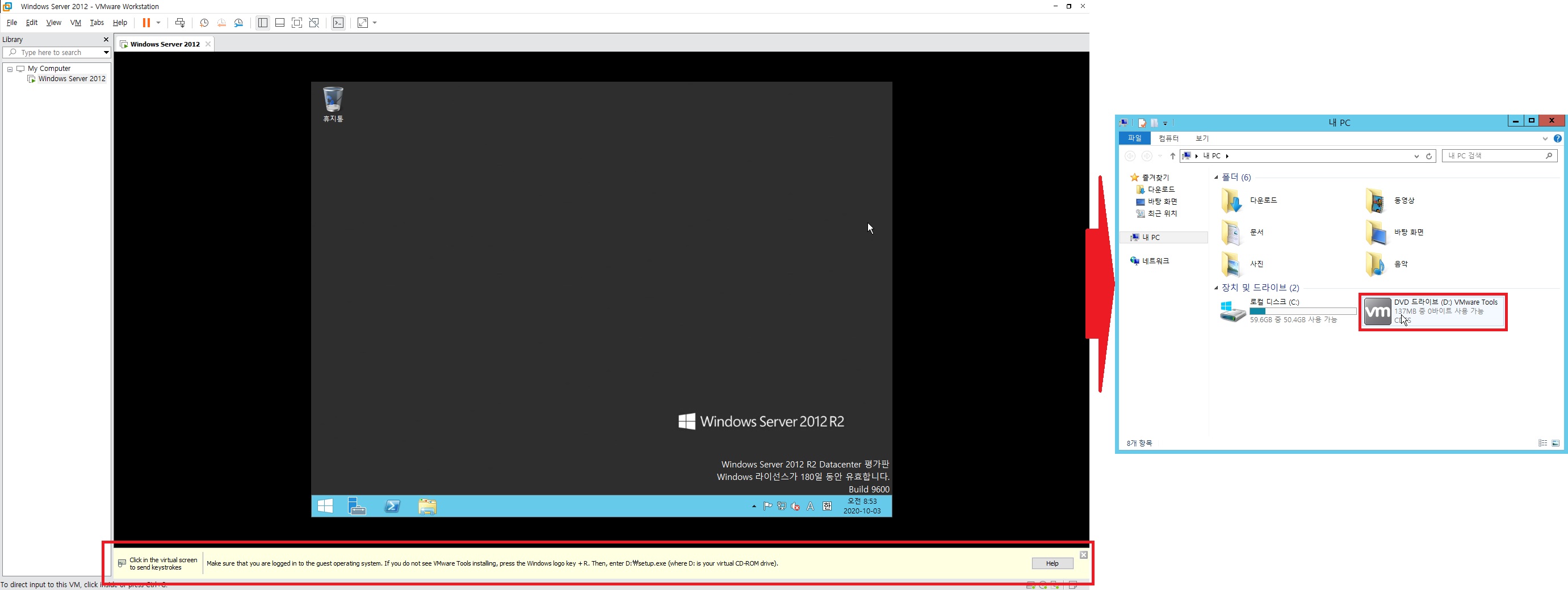The width and height of the screenshot is (1568, 590).
Task: Click the Help button in the yellow info bar
Action: coord(1053,563)
